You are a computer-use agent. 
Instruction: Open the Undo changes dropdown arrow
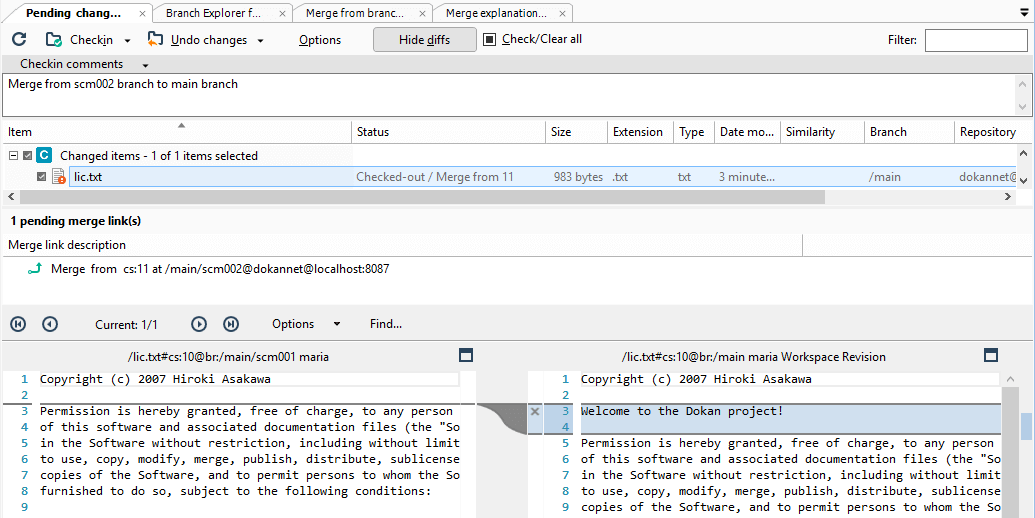tap(260, 40)
